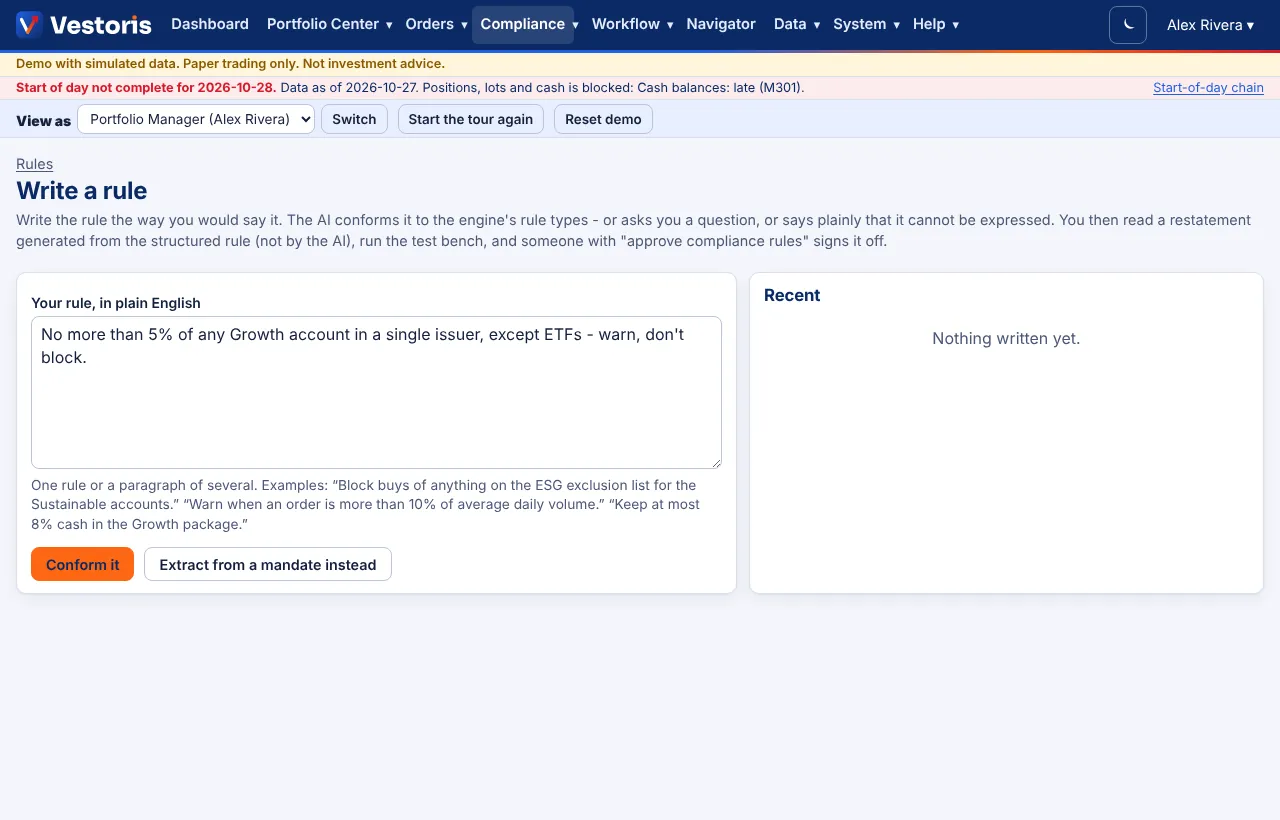The width and height of the screenshot is (1280, 820).
Task: Click the Conform it button
Action: pos(82,564)
